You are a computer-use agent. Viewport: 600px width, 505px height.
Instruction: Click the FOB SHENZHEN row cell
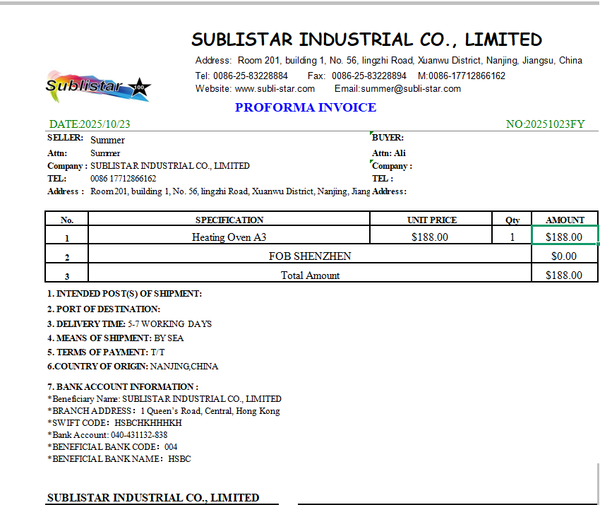(309, 256)
